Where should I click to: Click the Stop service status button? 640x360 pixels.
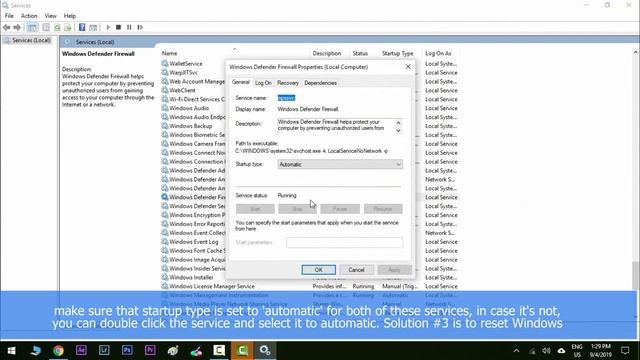(297, 209)
